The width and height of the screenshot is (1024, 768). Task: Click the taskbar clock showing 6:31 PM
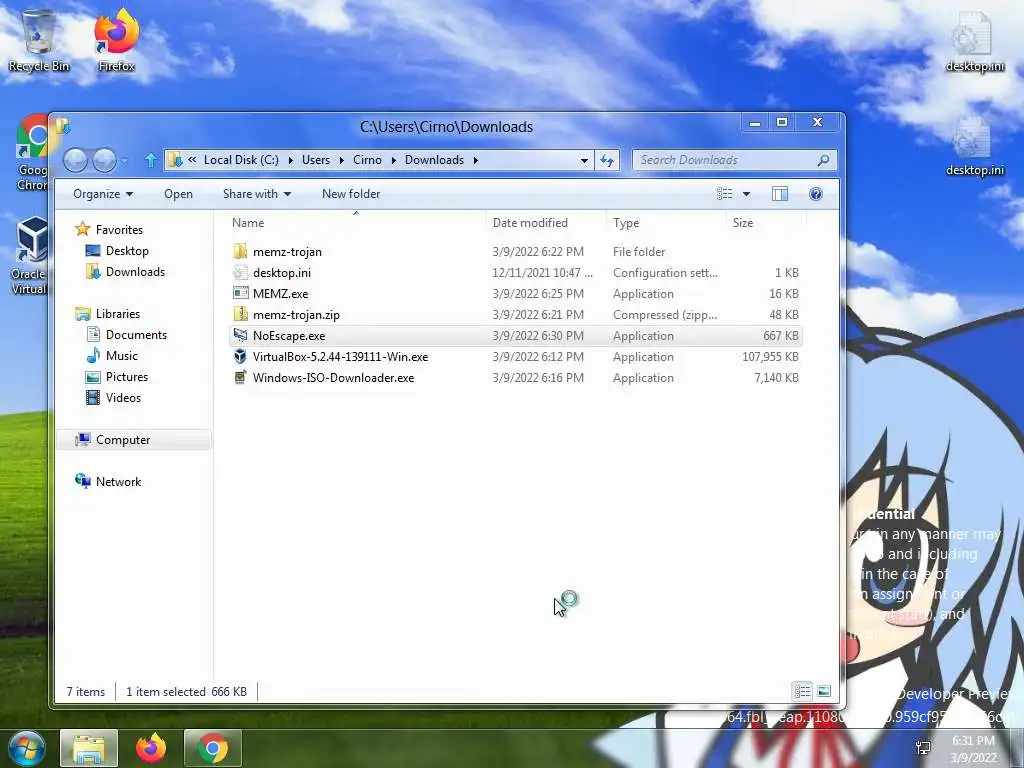[x=973, y=749]
